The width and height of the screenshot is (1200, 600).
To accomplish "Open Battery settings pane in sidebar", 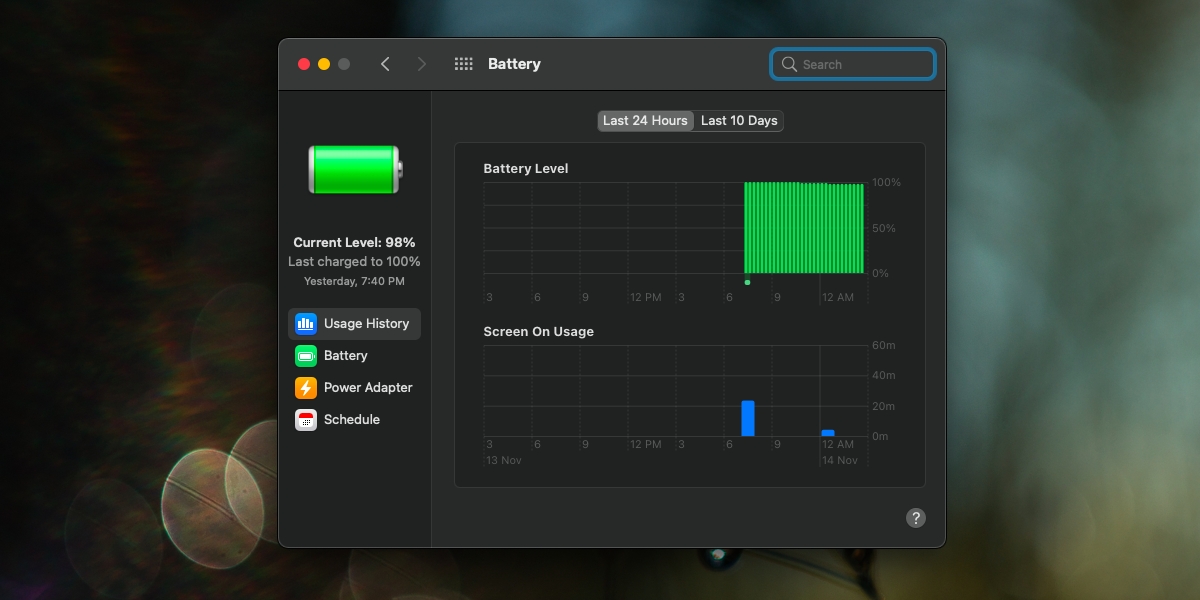I will click(355, 356).
